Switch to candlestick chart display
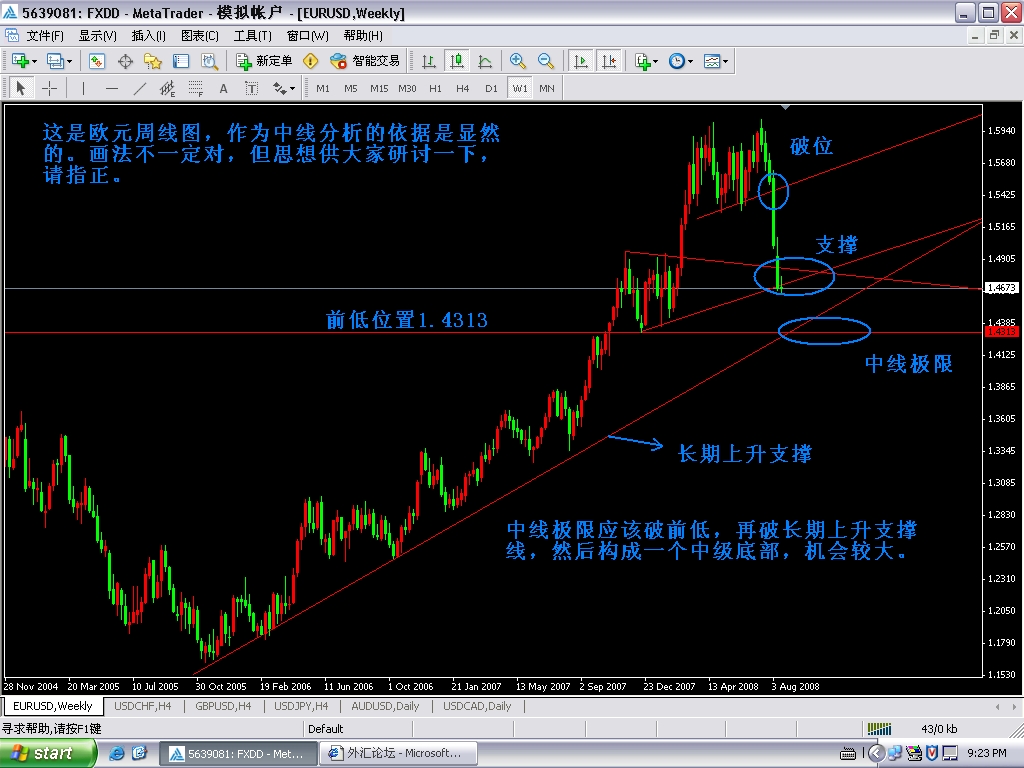 (x=456, y=61)
